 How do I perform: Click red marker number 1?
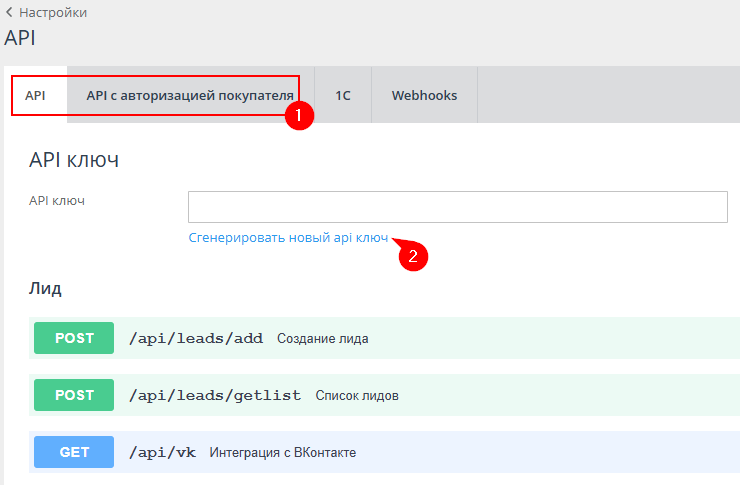pos(299,115)
